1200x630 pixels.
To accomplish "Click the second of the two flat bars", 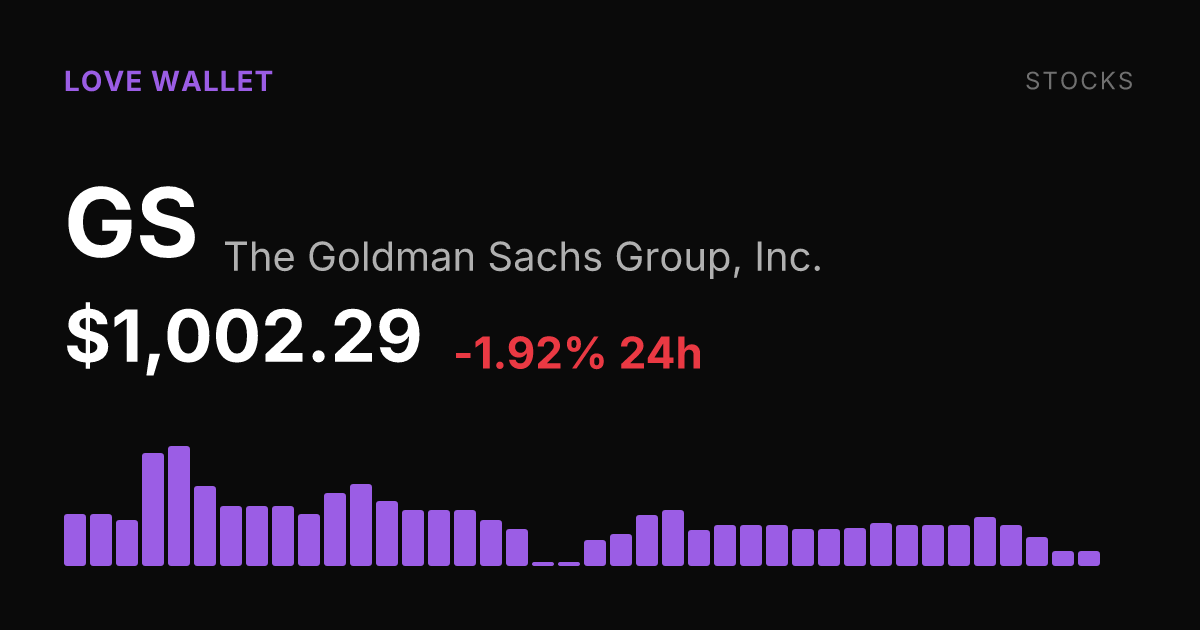I will click(569, 564).
